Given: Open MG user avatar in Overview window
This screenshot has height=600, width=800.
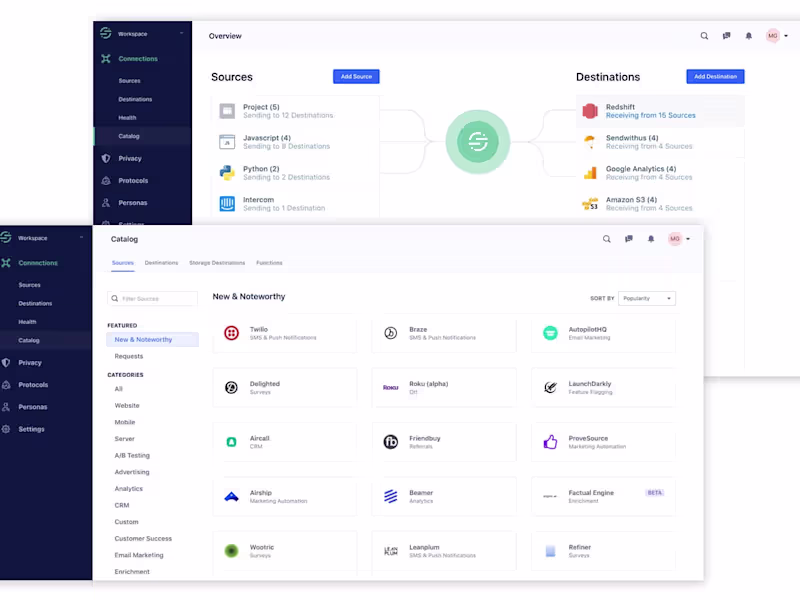Looking at the screenshot, I should tap(773, 36).
